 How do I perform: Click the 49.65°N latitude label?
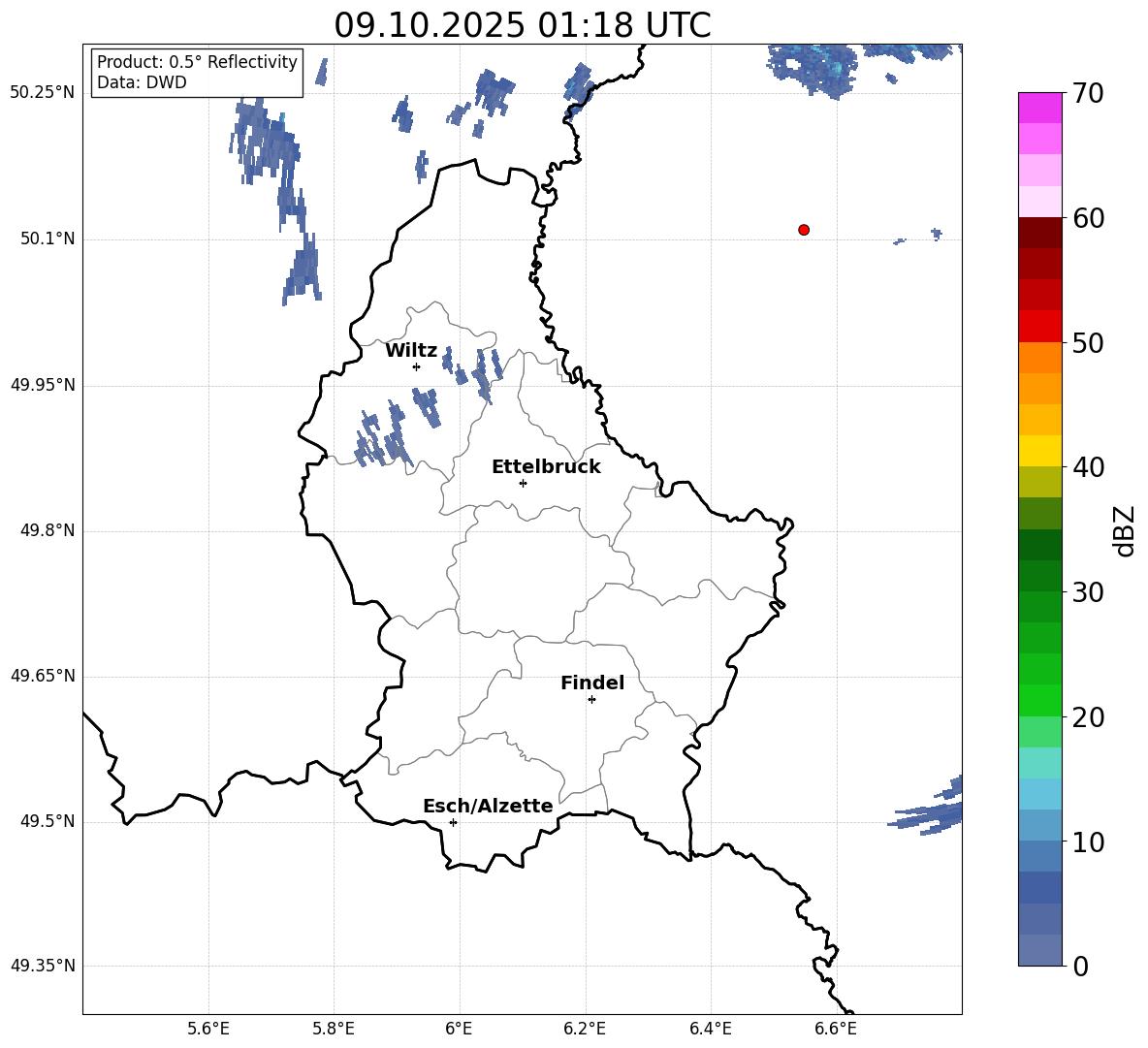click(x=43, y=676)
